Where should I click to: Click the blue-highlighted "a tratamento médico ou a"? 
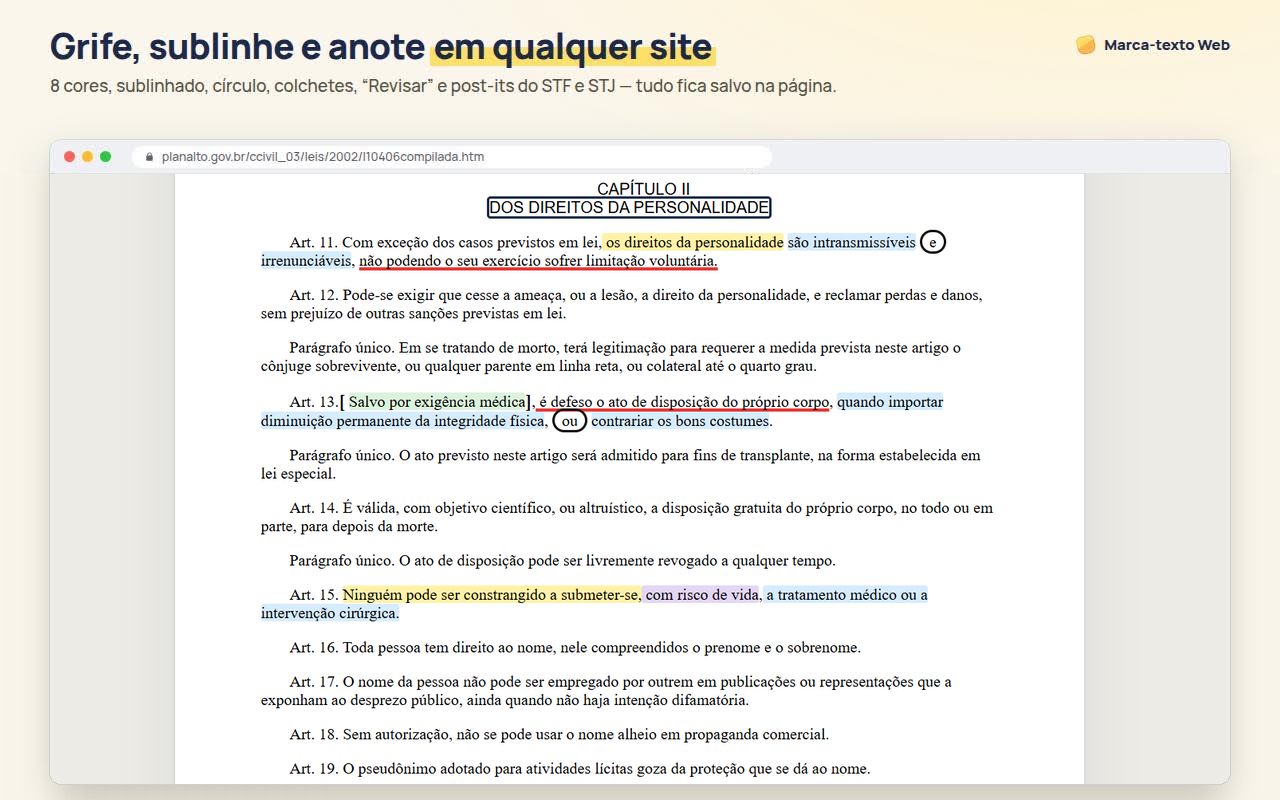[846, 595]
